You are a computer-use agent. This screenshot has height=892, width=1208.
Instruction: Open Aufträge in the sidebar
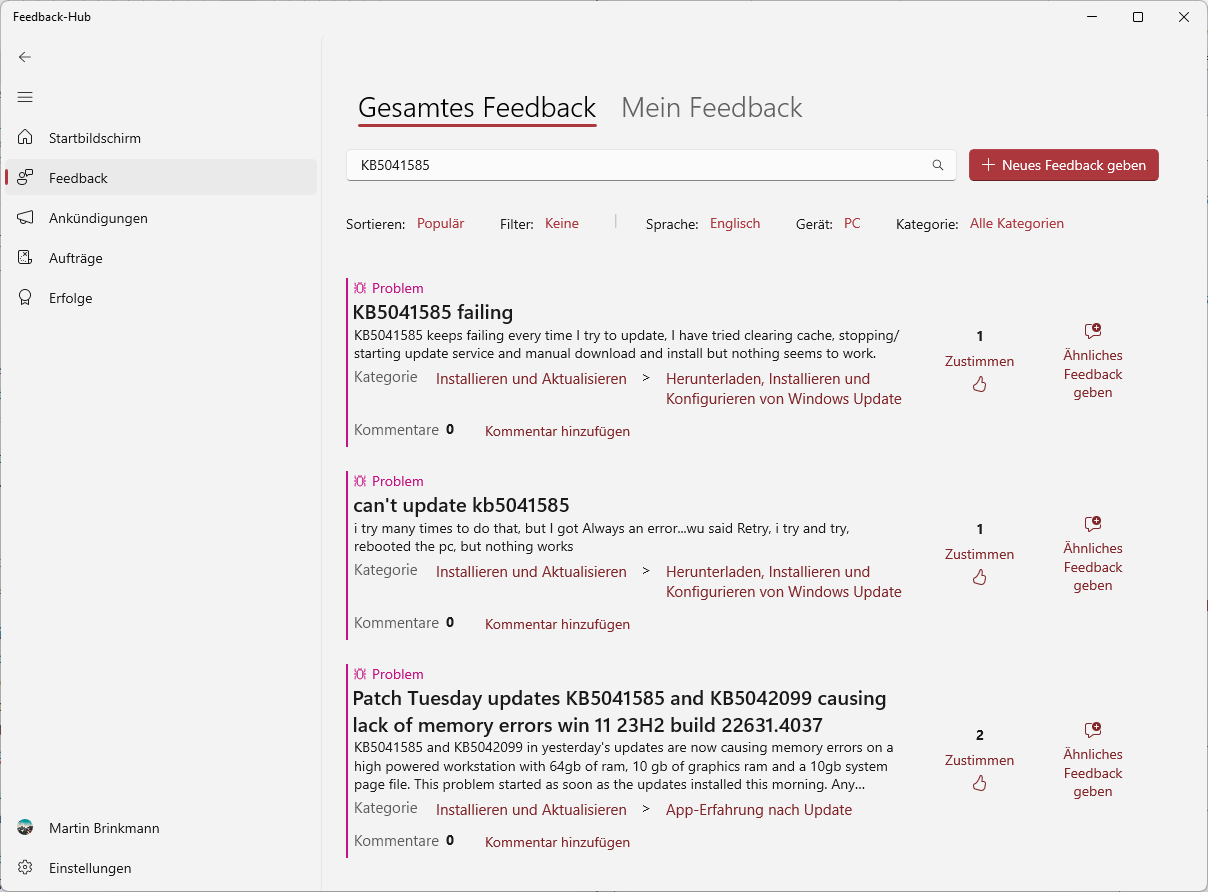(x=161, y=257)
